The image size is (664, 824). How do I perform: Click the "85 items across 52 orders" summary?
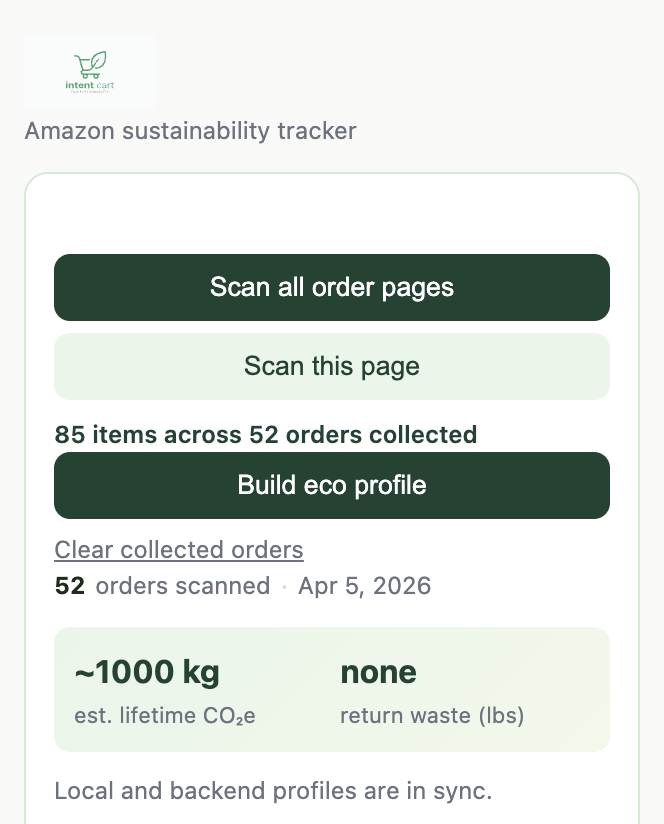coord(266,435)
